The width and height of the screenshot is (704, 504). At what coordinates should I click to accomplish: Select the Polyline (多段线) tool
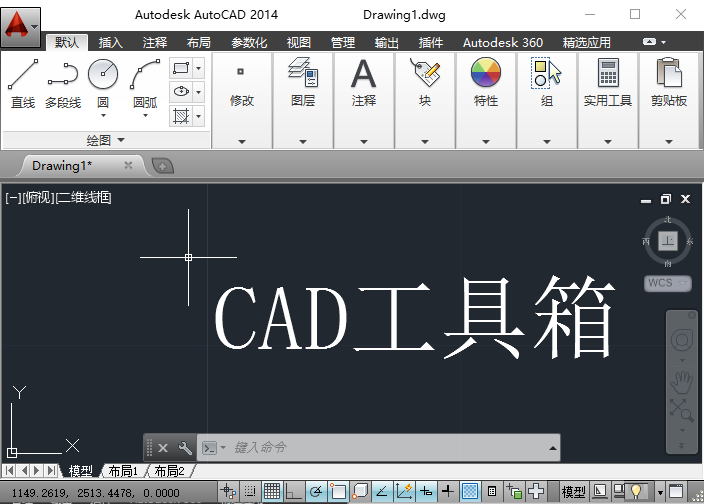pyautogui.click(x=63, y=84)
